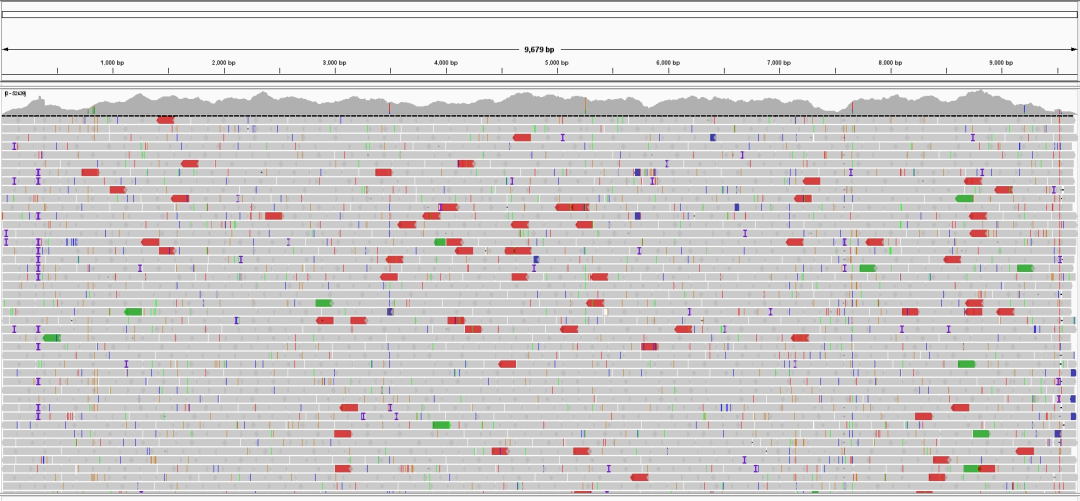Center on the 9,000 bp ruler label
Screen dimensions: 1080x501
coord(1001,63)
